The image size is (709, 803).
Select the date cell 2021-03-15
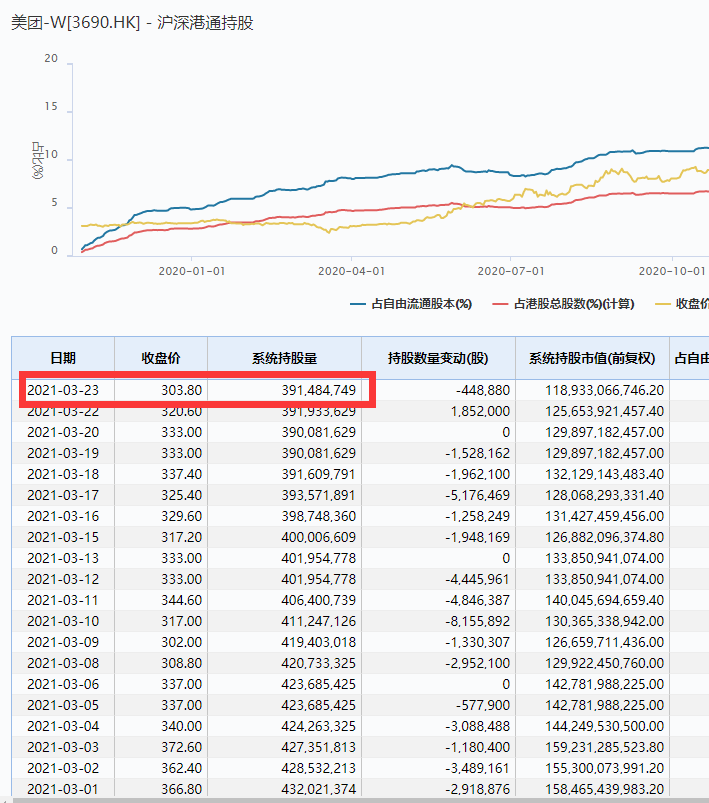pyautogui.click(x=63, y=537)
